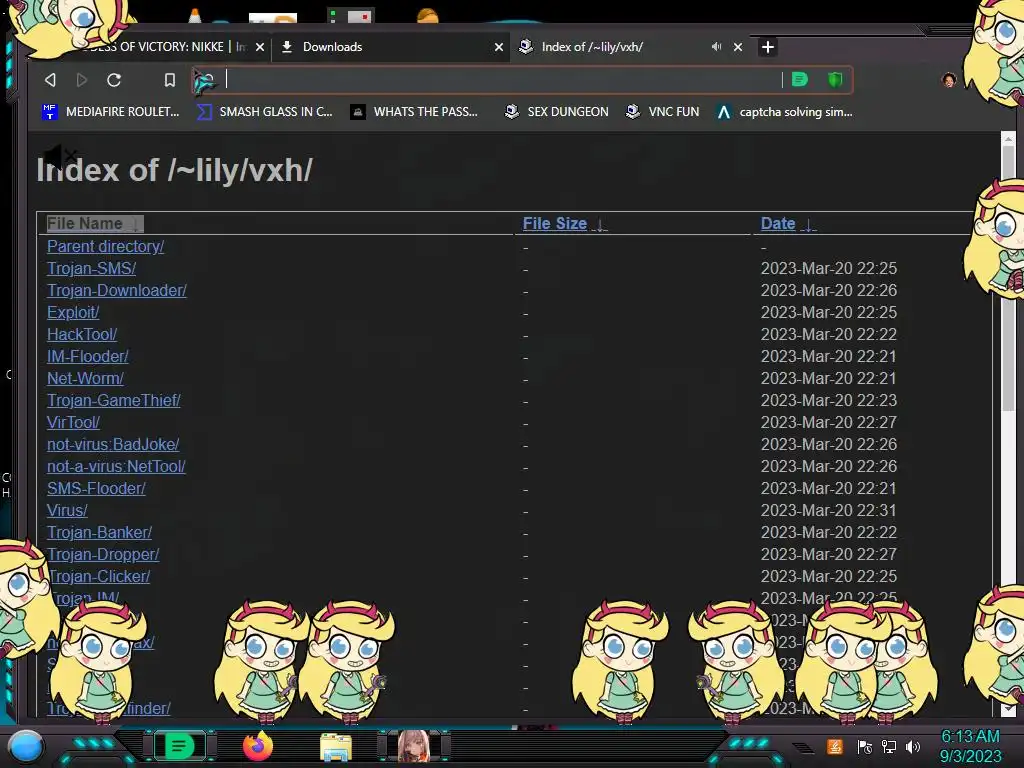Launch Firefox from the taskbar
Viewport: 1024px width, 768px height.
(x=258, y=746)
